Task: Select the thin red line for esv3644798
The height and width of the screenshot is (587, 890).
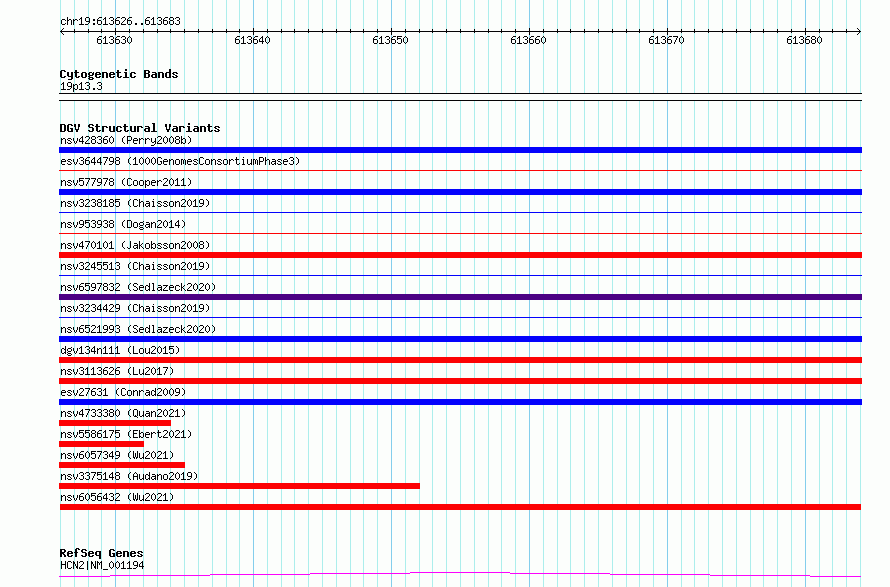Action: tap(460, 170)
